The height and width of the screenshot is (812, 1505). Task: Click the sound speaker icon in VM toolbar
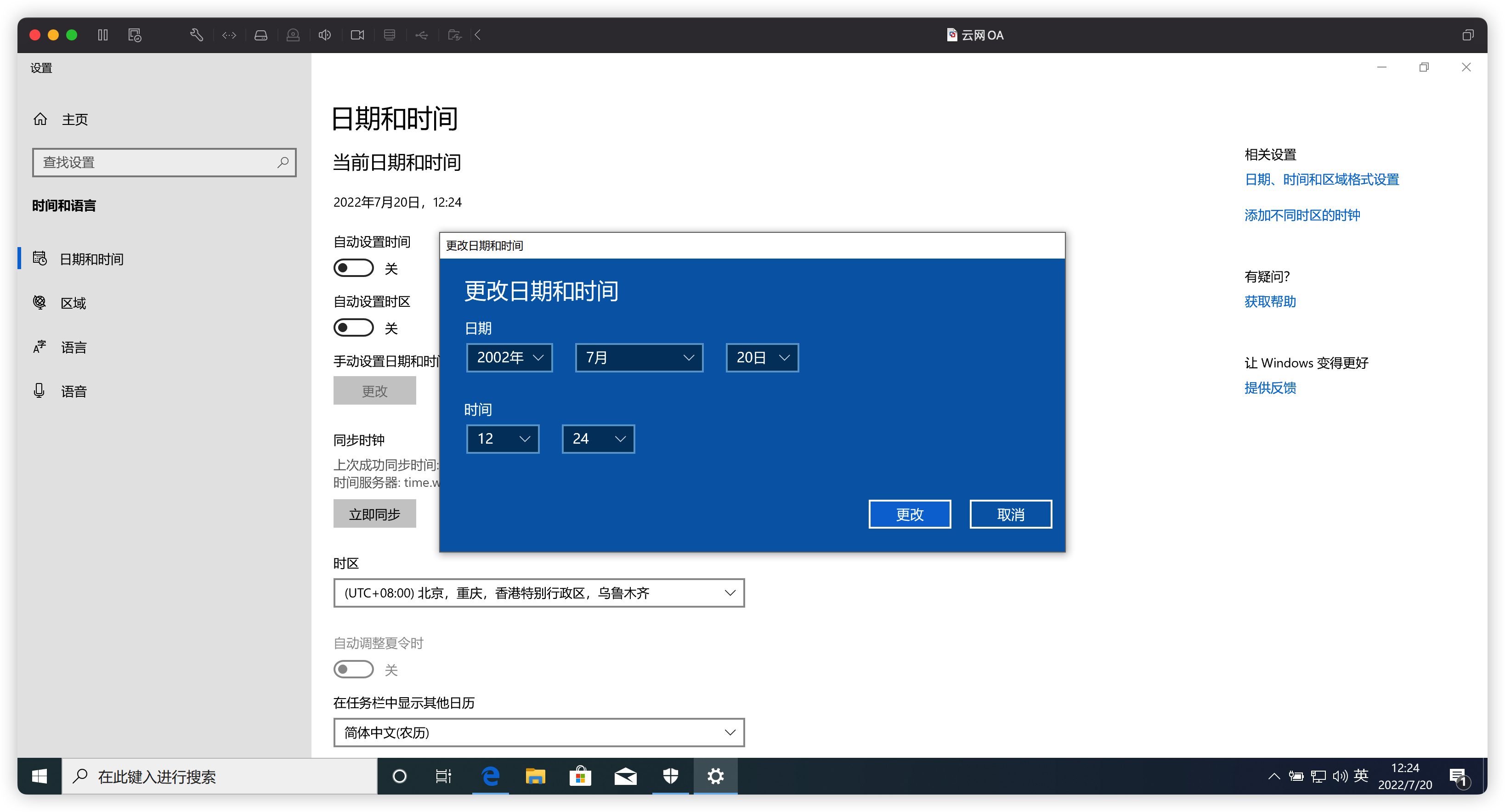pos(325,35)
